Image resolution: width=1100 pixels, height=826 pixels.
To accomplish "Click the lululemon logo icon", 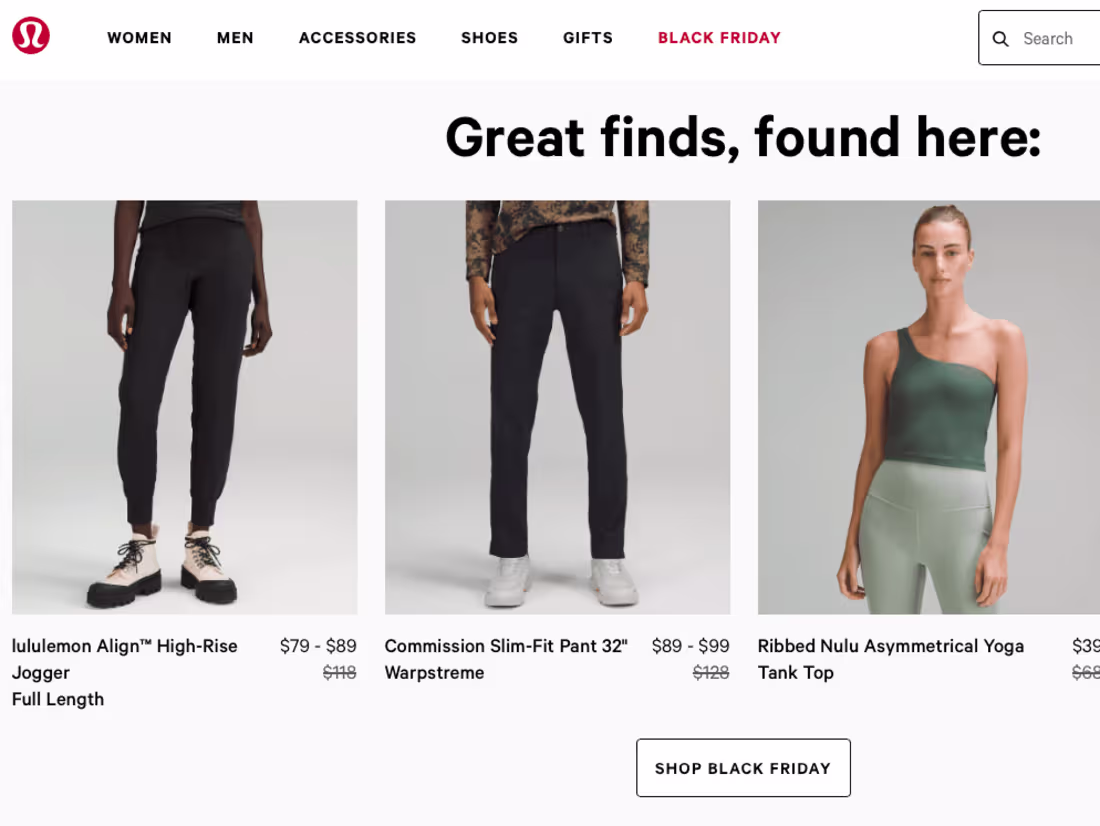I will point(31,35).
